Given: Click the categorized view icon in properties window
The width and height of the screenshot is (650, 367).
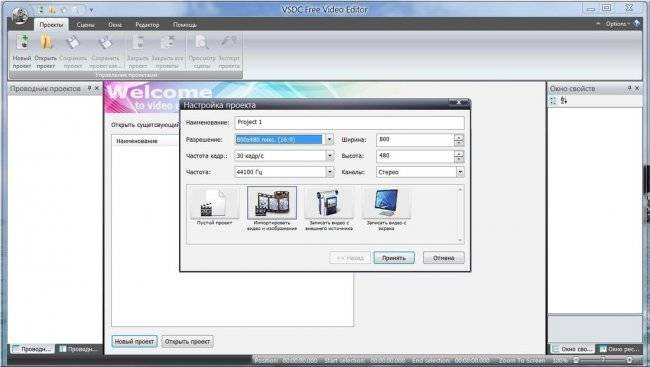Looking at the screenshot, I should [553, 100].
